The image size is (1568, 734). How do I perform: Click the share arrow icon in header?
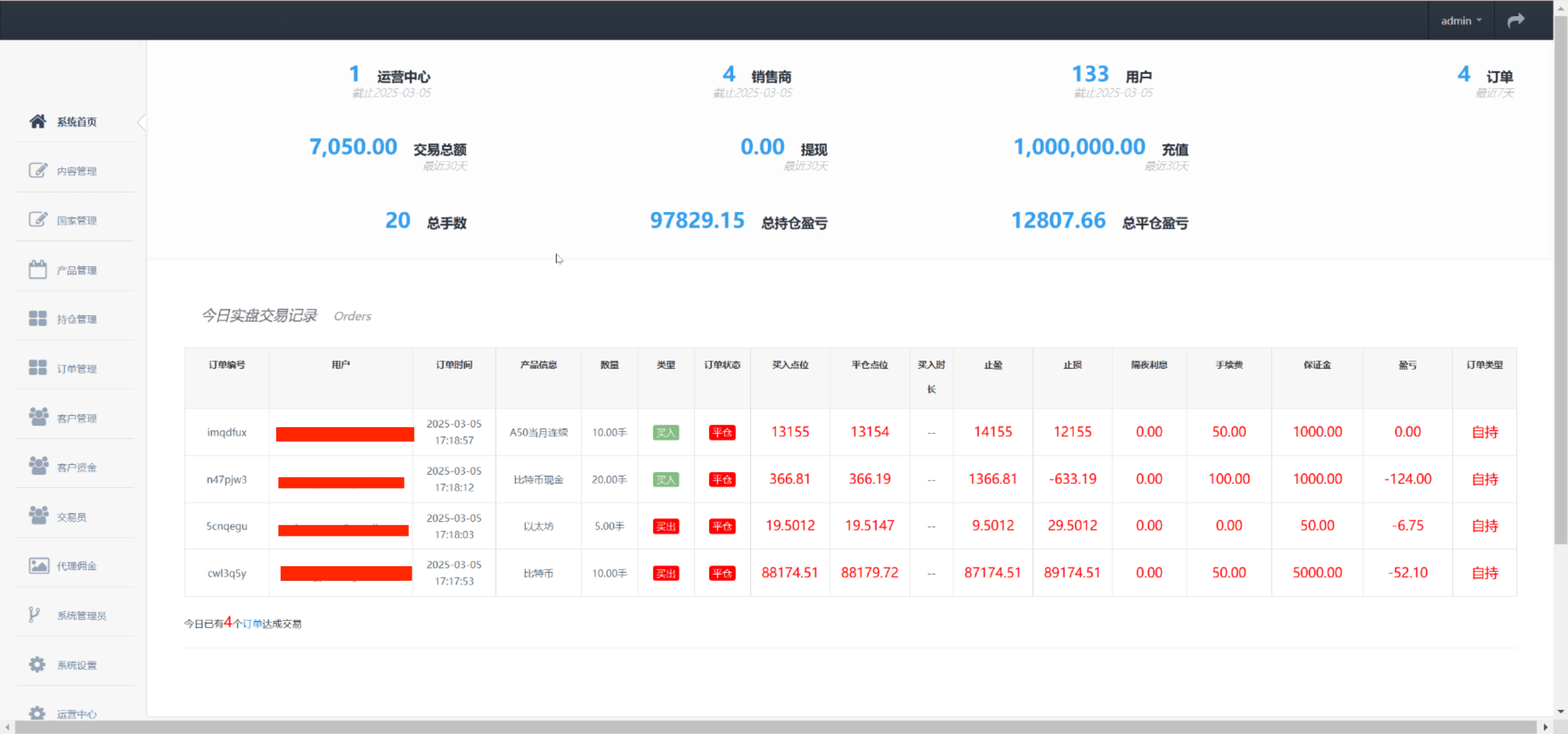pos(1515,21)
